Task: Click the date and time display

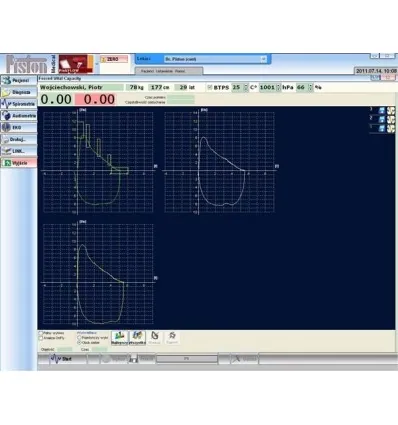Action: pos(376,71)
